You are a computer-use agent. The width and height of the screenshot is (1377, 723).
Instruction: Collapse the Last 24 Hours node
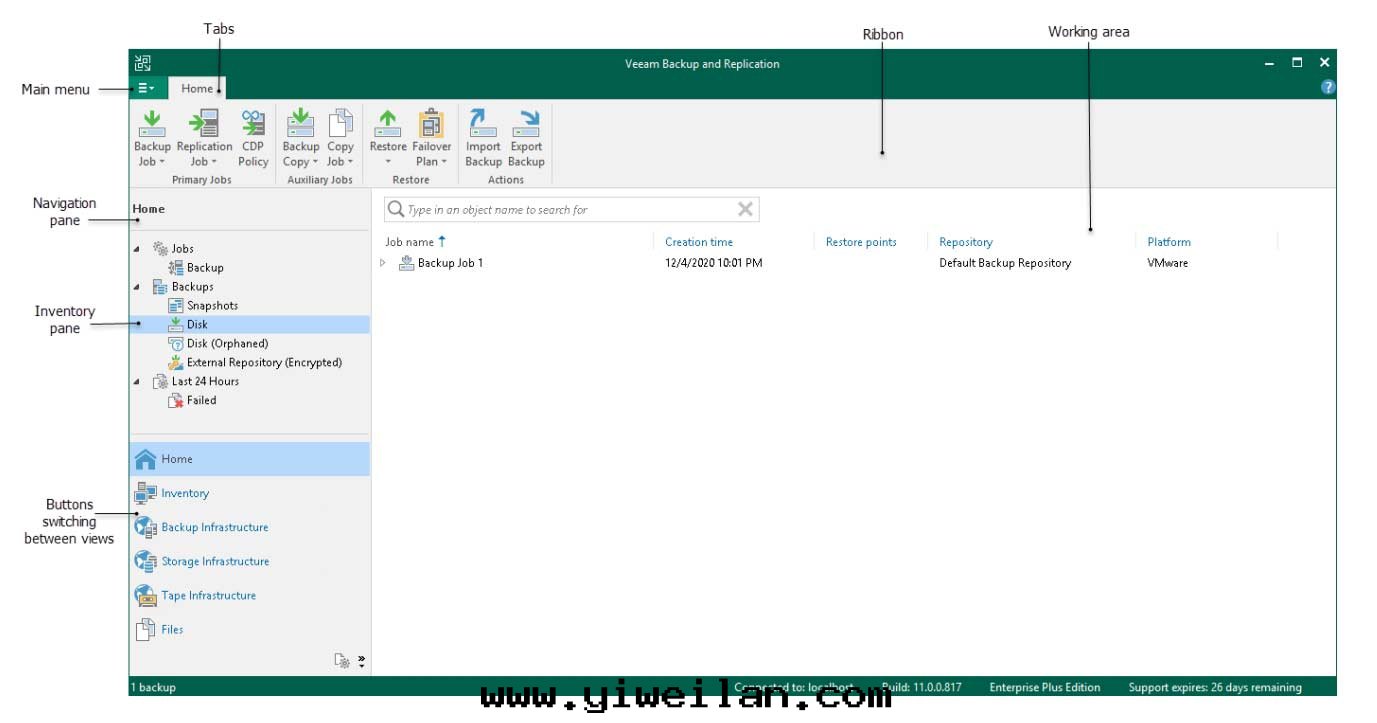(137, 382)
